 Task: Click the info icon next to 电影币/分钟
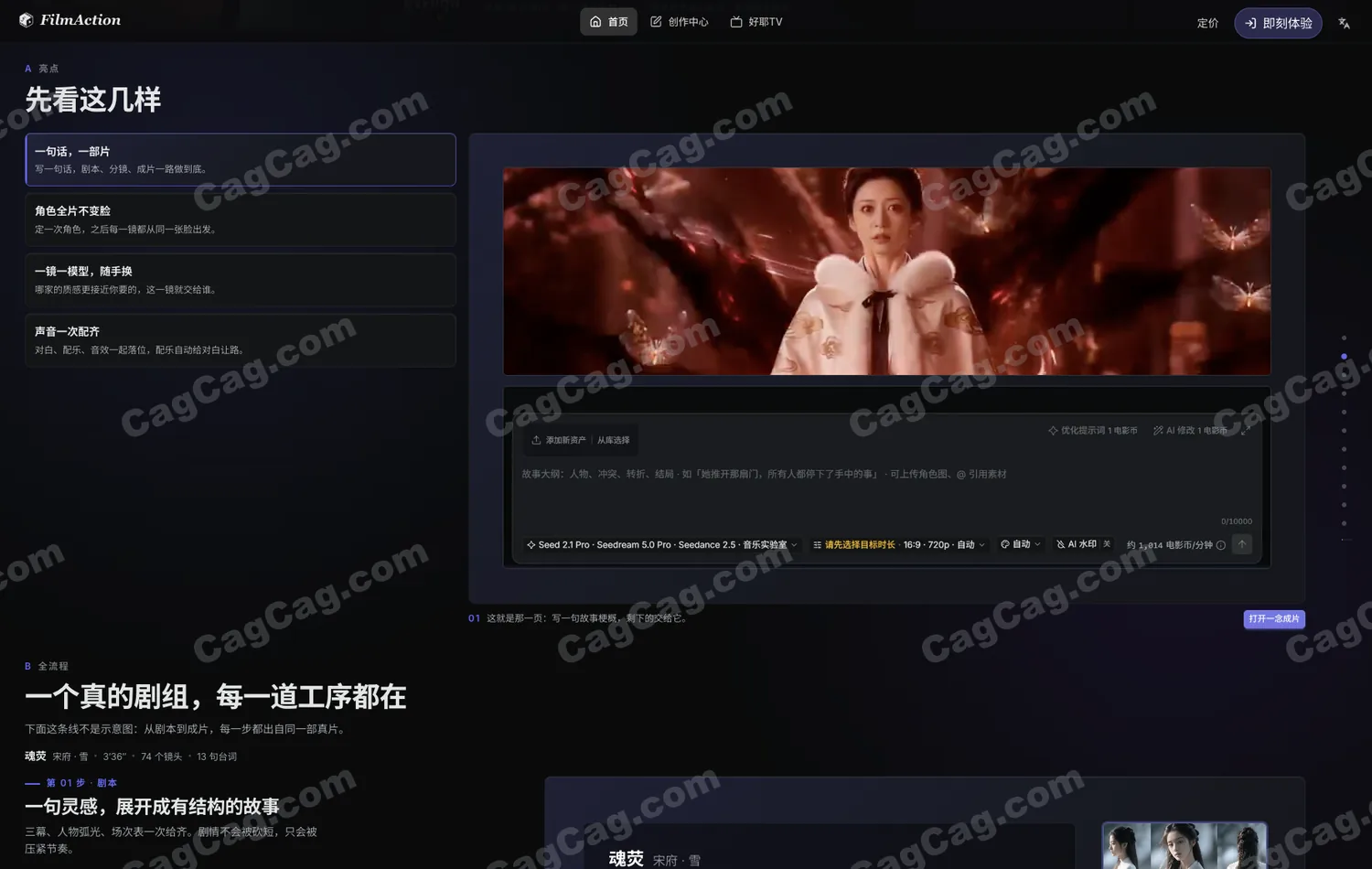(x=1220, y=545)
